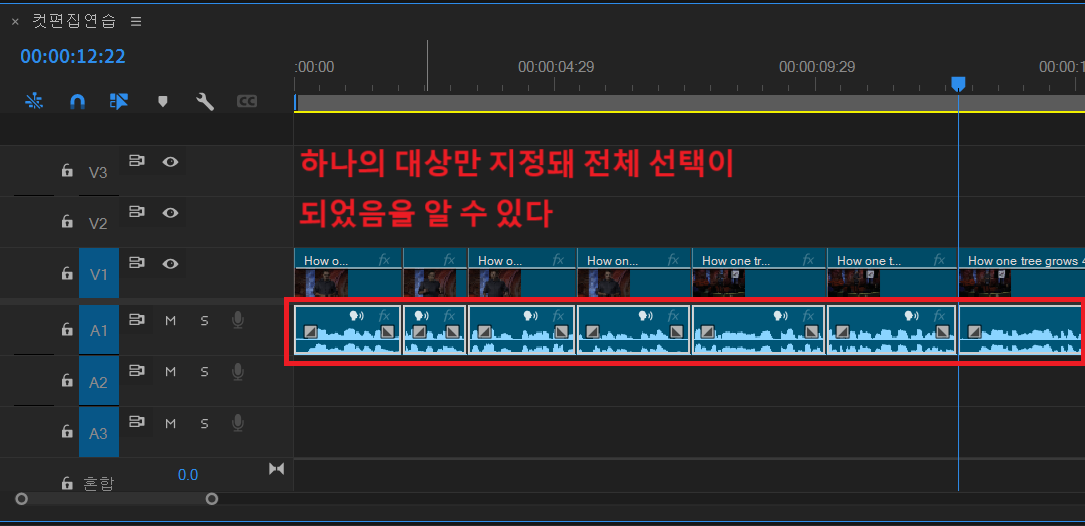Solo track A3
Screen dimensions: 1085x526
tap(204, 423)
